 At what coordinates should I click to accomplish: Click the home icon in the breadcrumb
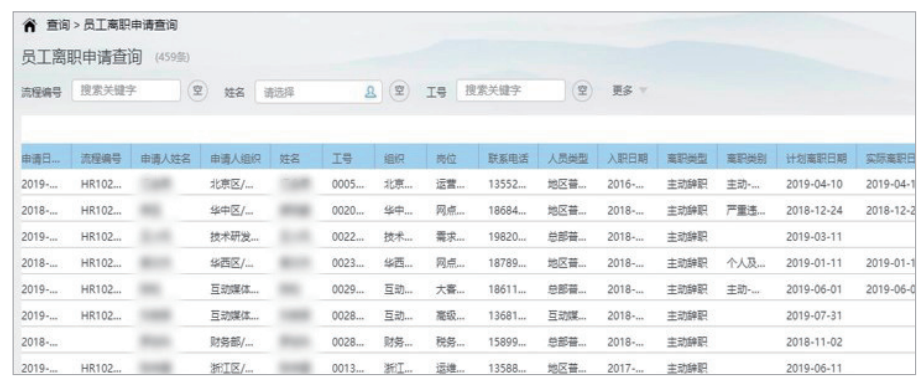pyautogui.click(x=29, y=25)
